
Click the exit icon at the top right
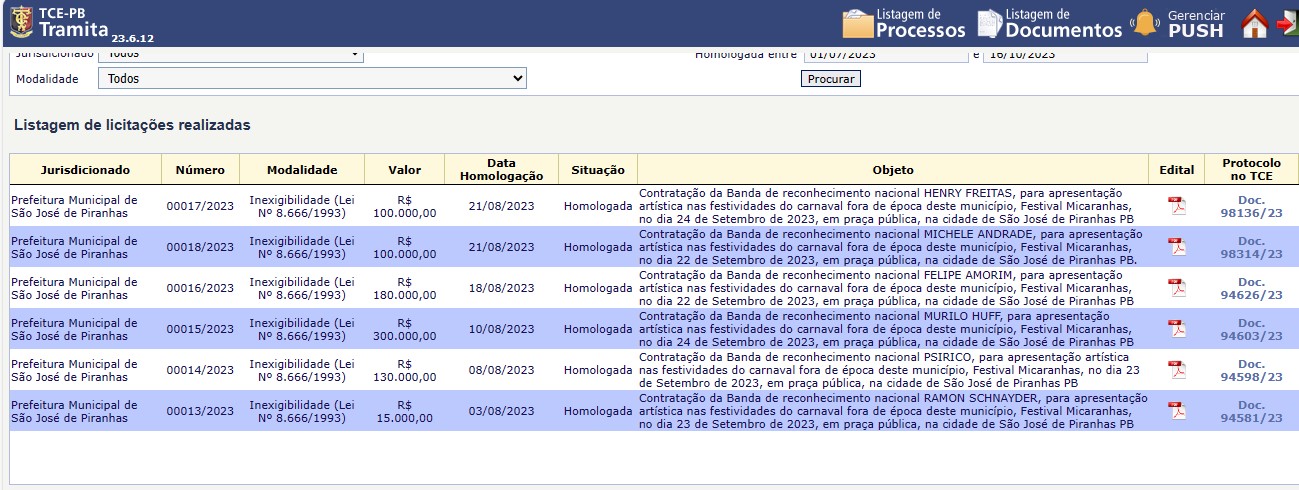(1287, 23)
